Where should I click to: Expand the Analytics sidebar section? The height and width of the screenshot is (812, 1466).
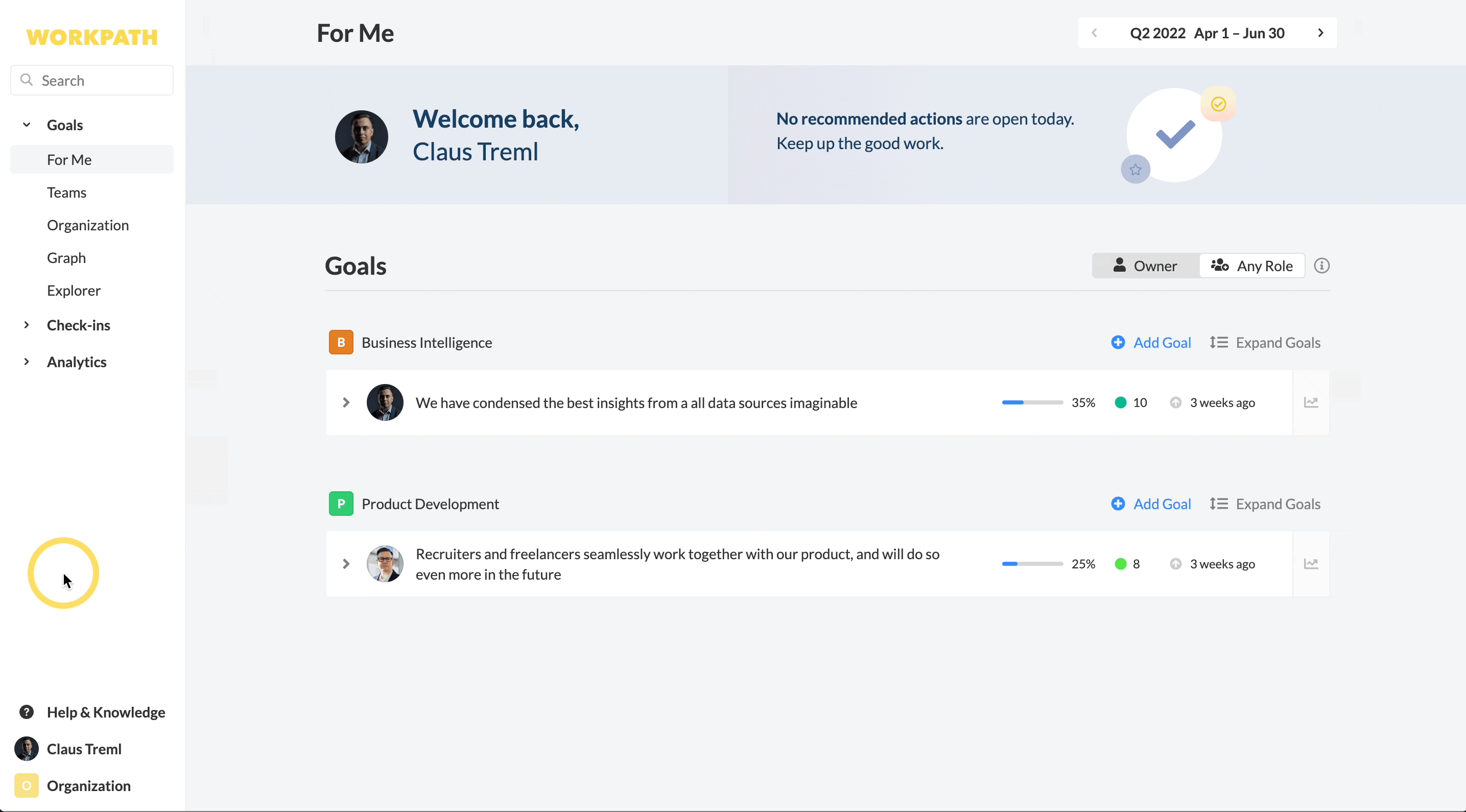[26, 362]
